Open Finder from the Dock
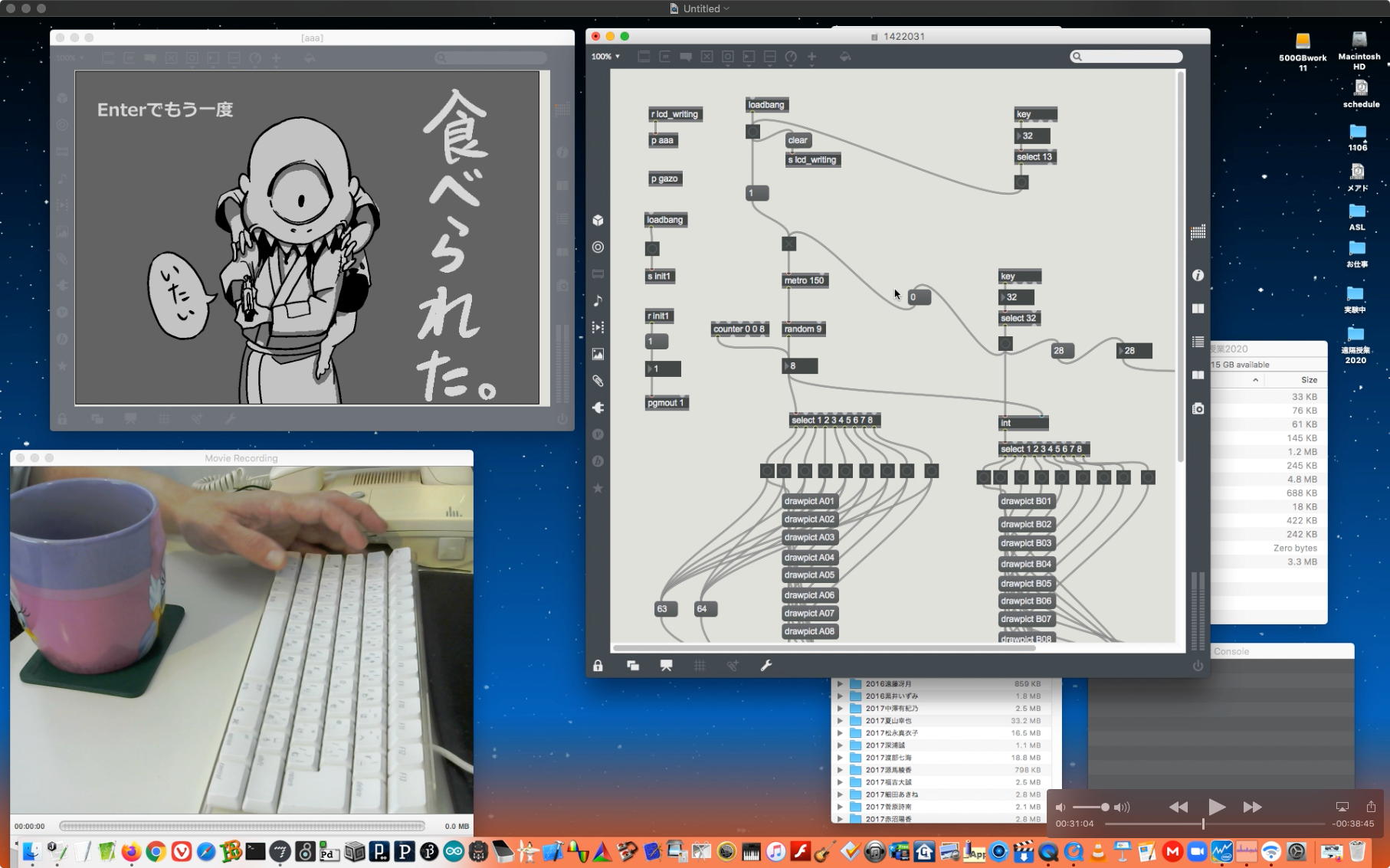Image resolution: width=1390 pixels, height=868 pixels. 31,851
